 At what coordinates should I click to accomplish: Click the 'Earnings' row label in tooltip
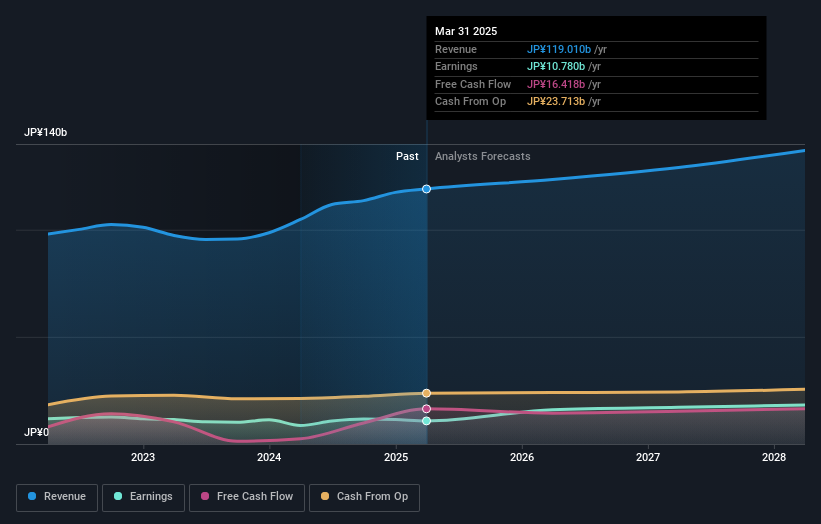point(456,66)
